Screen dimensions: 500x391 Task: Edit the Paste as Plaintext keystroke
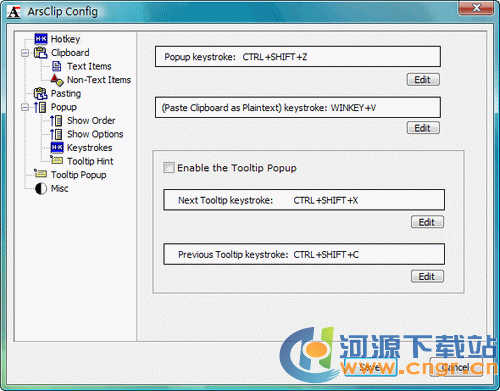(423, 128)
